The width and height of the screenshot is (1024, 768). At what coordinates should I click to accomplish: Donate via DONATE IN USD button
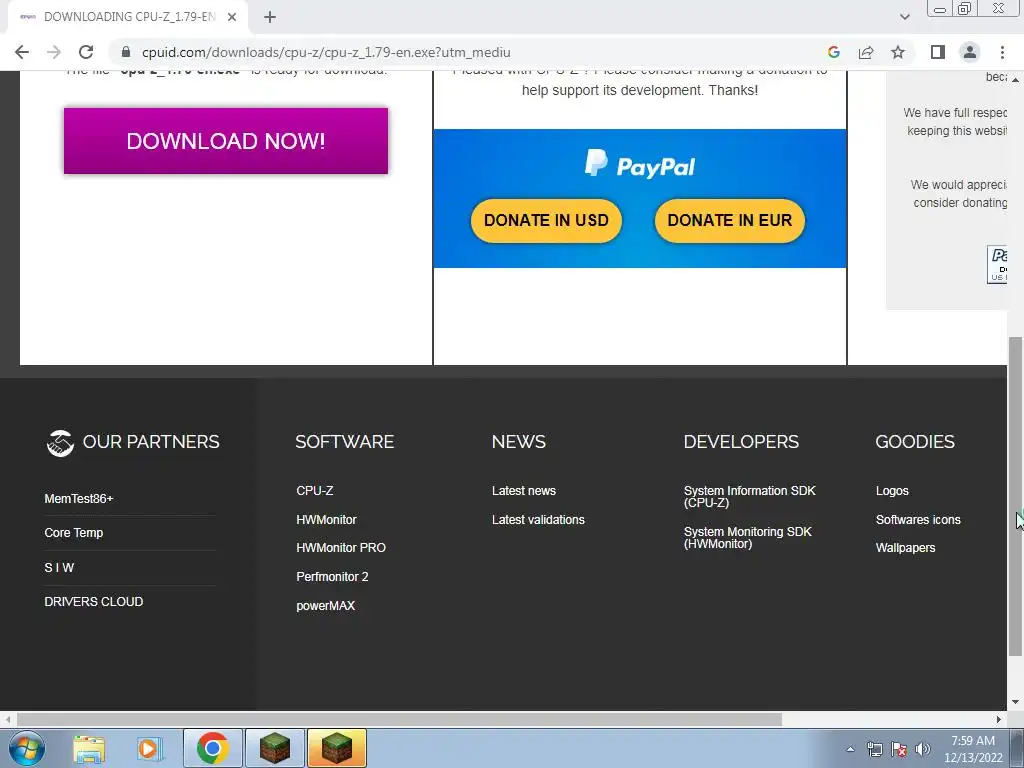pos(546,221)
